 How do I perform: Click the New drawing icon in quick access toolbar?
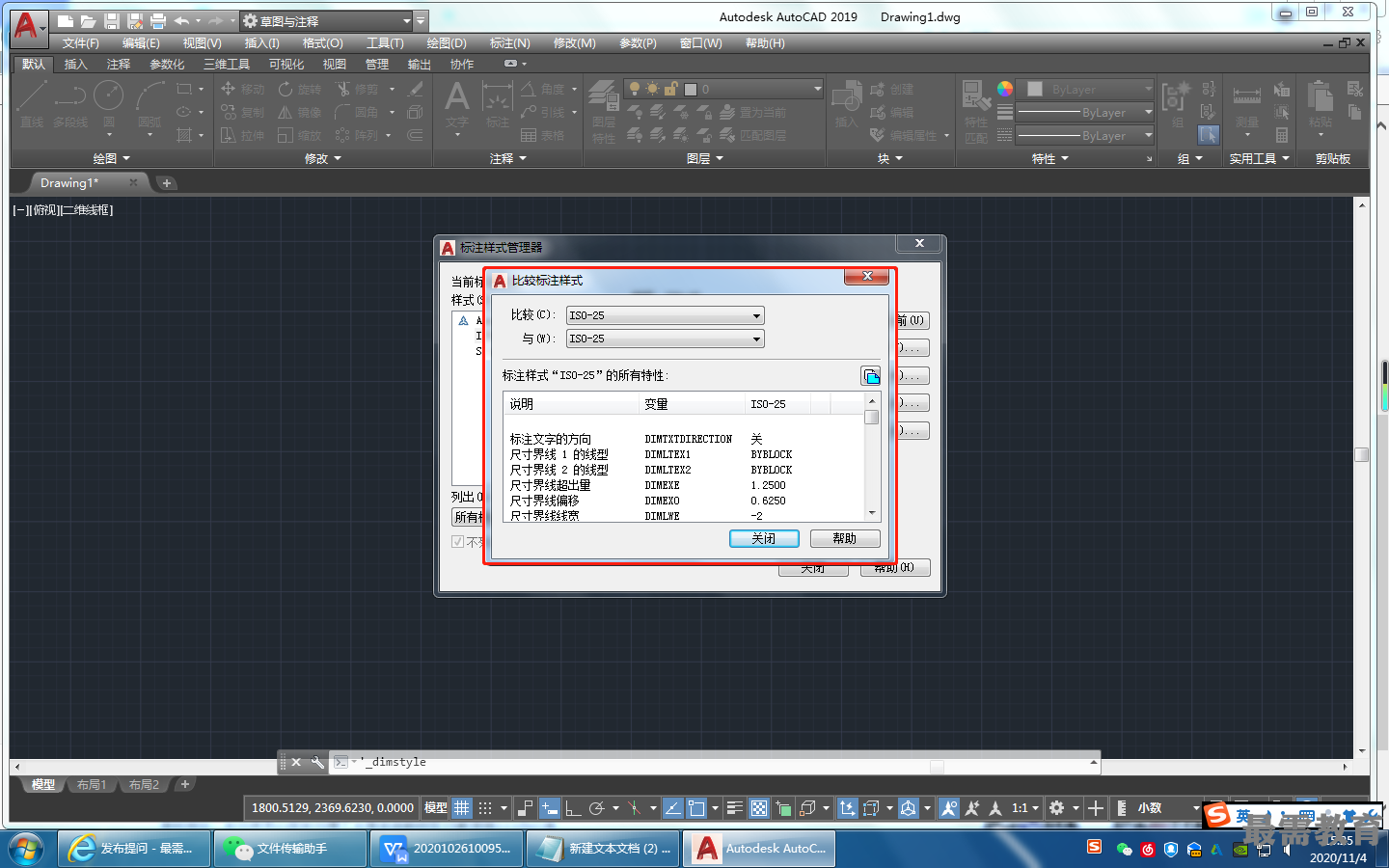[x=65, y=21]
